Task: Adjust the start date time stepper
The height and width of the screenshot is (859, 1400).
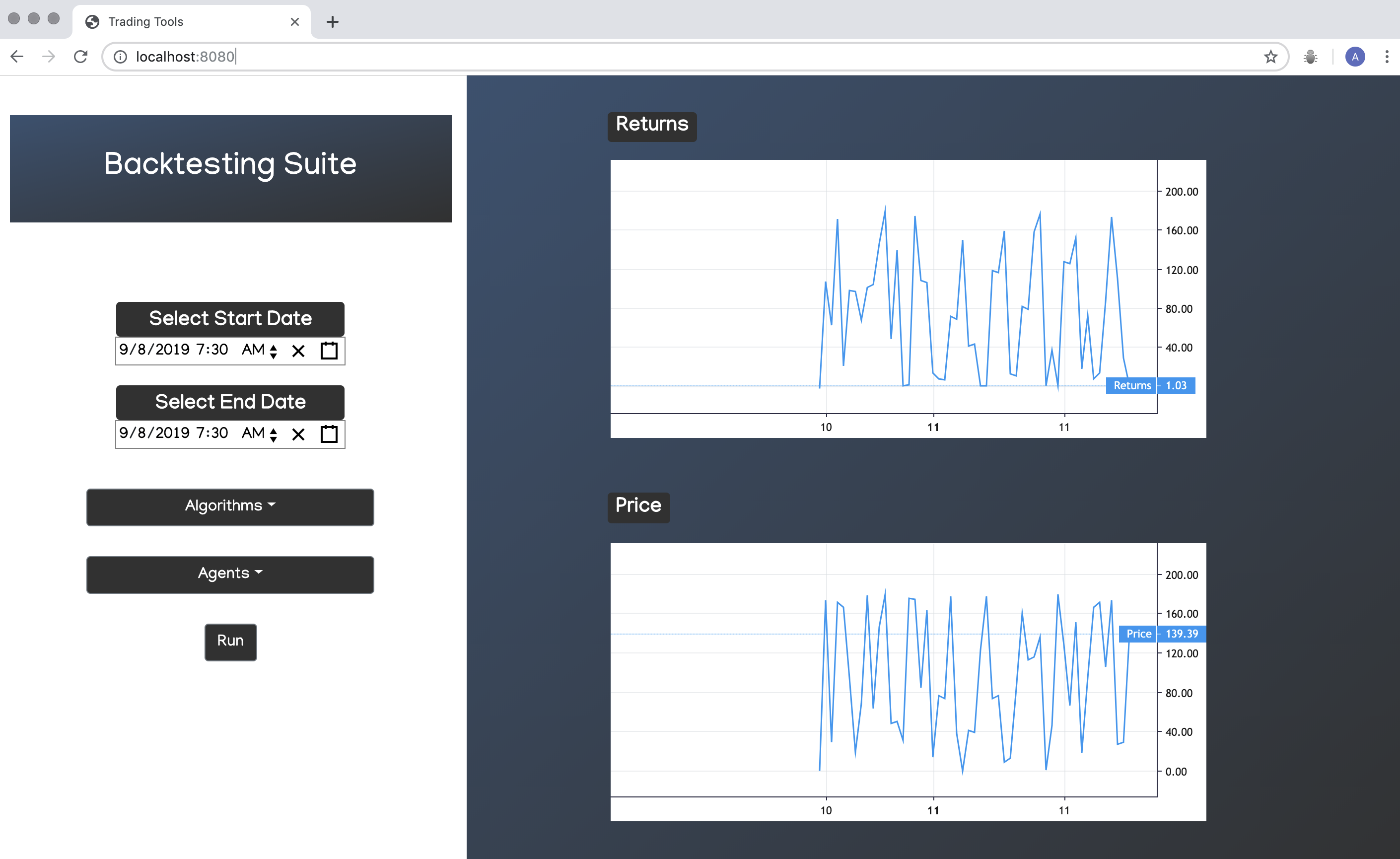Action: (273, 351)
